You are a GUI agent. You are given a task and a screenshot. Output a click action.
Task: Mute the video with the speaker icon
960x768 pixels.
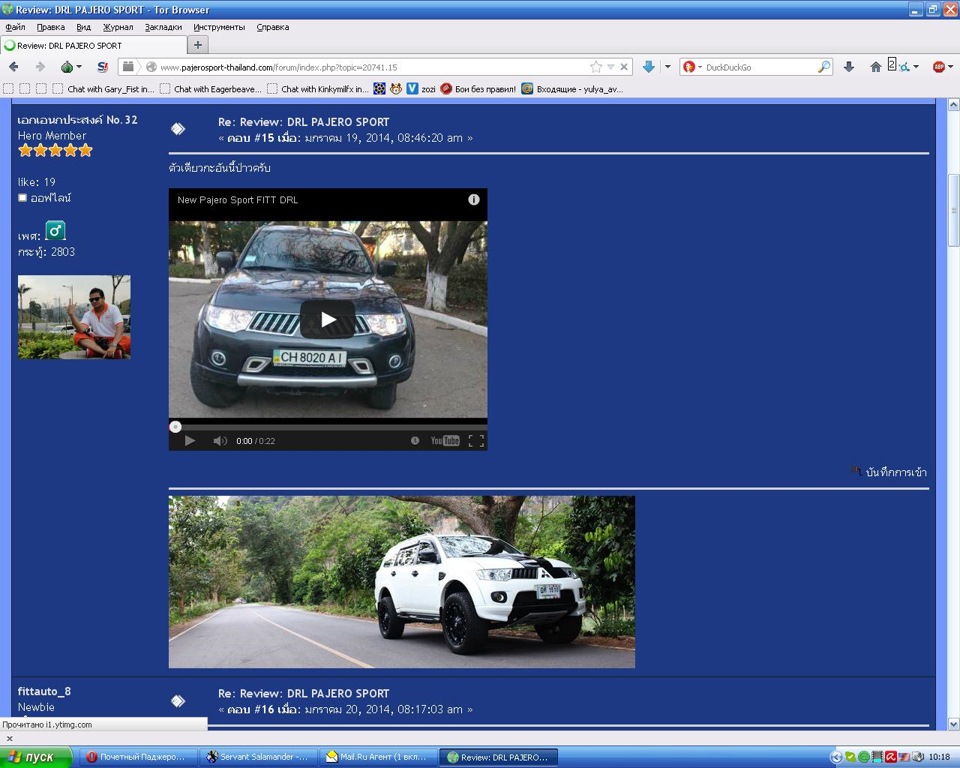219,441
